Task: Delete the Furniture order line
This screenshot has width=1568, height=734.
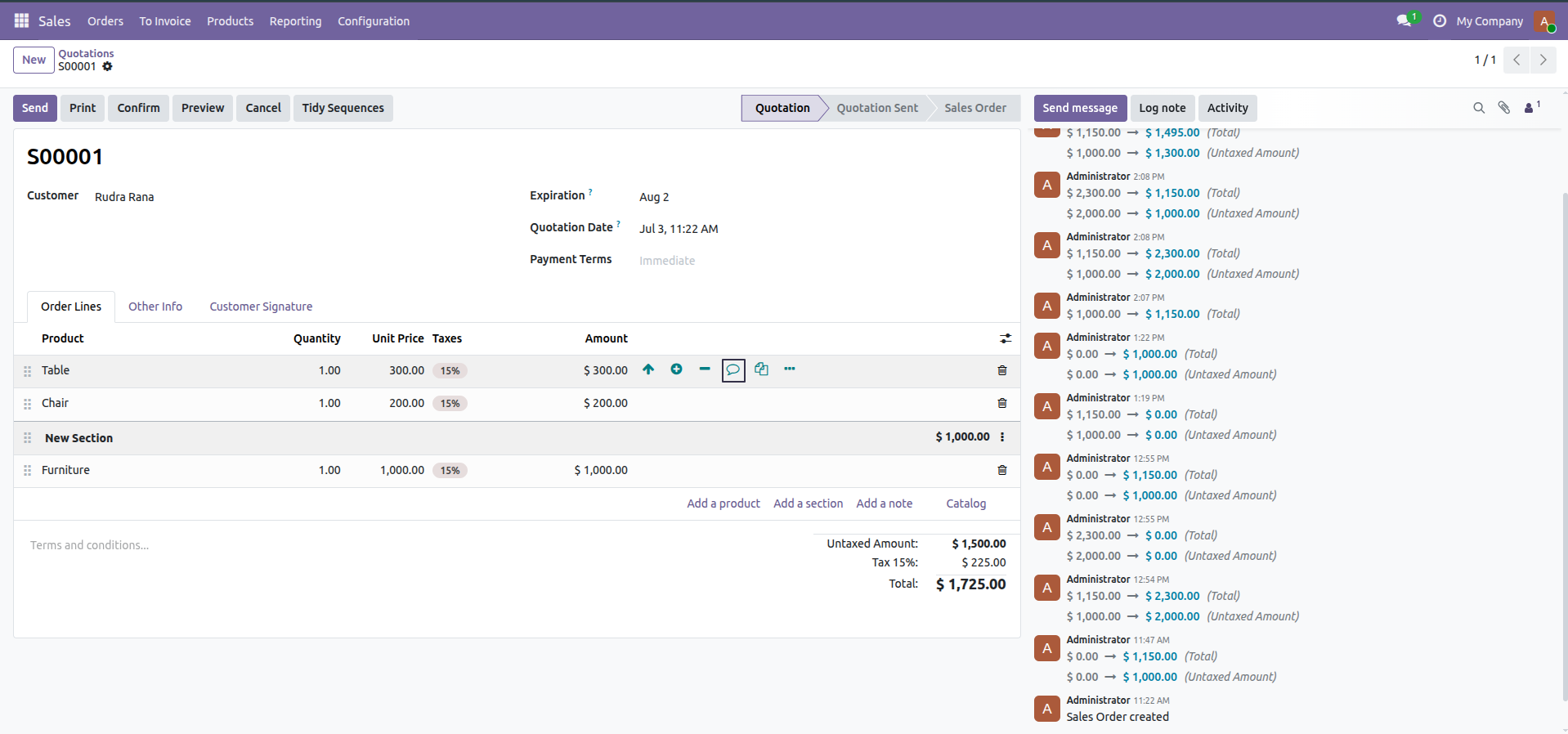Action: coord(1002,470)
